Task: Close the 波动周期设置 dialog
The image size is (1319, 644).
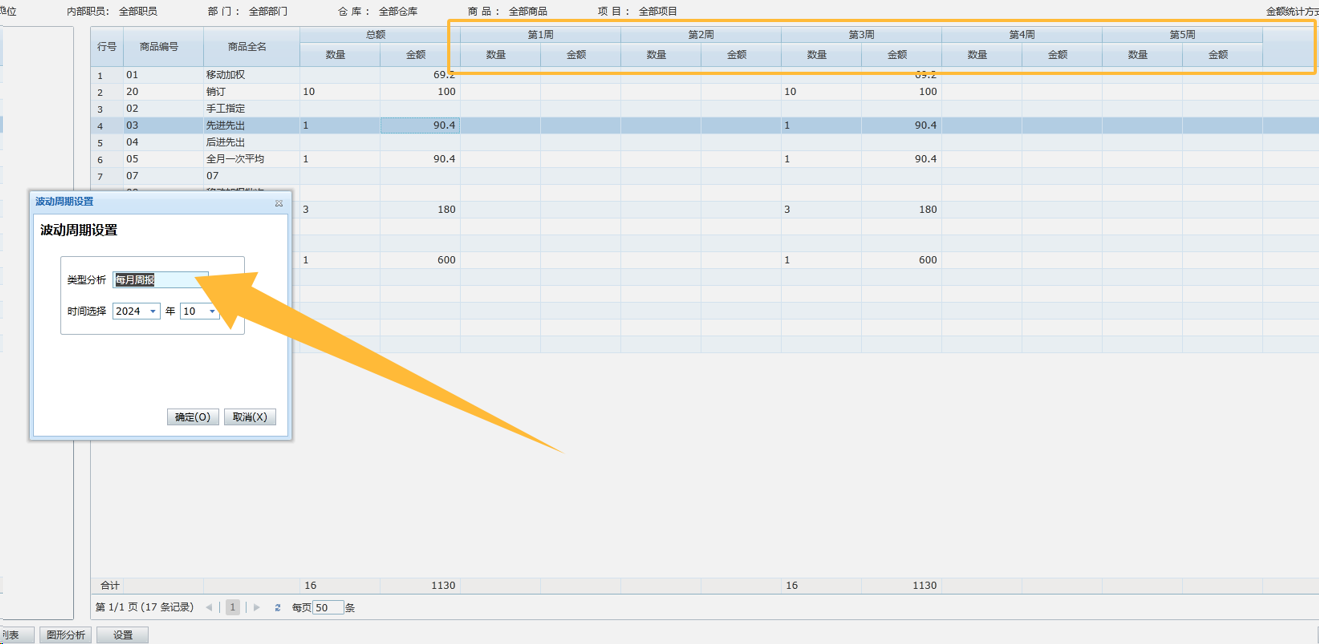Action: pyautogui.click(x=279, y=203)
